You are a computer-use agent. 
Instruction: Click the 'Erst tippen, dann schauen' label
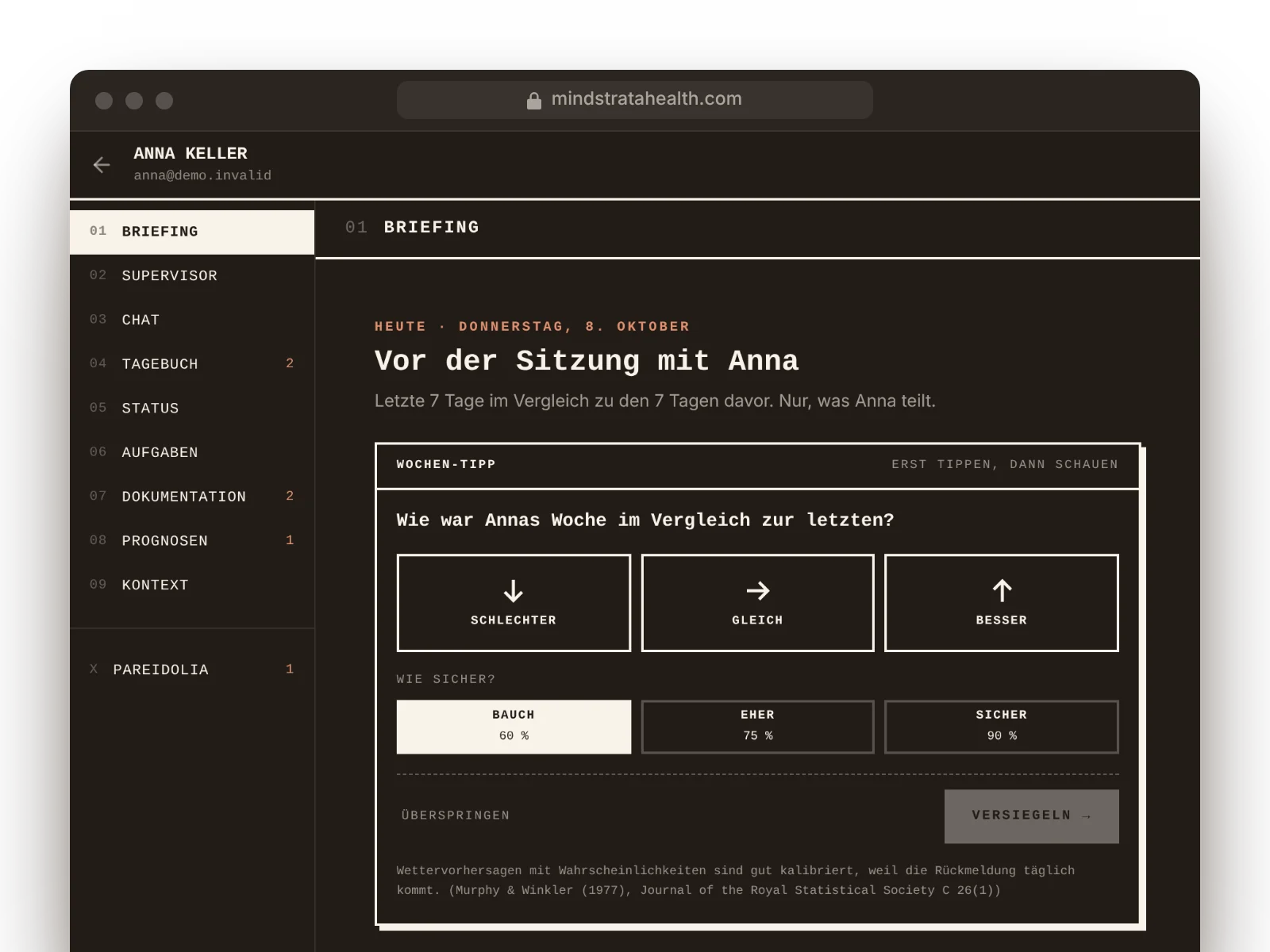coord(1005,465)
